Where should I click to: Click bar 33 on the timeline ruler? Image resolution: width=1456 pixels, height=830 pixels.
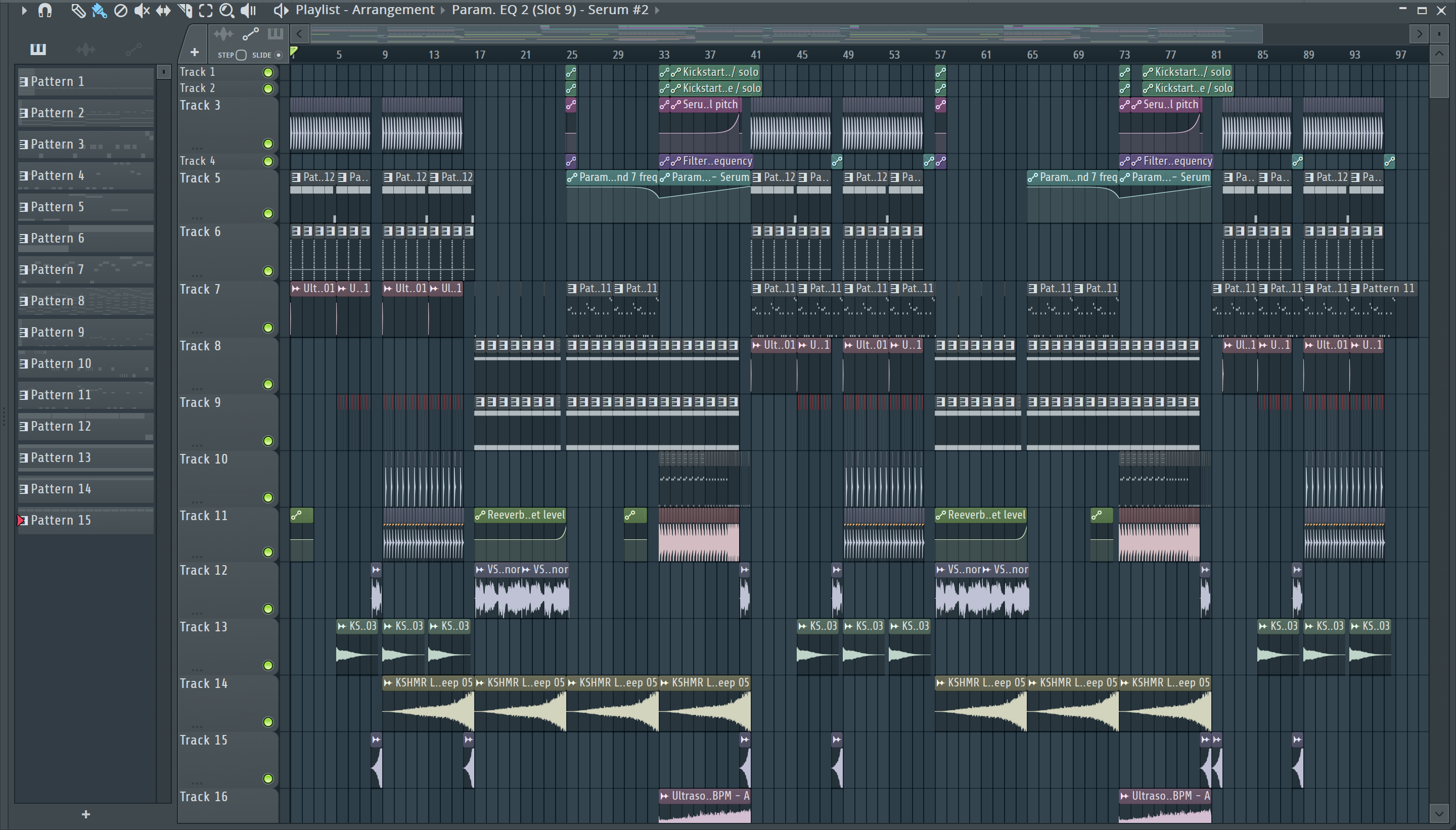click(664, 55)
